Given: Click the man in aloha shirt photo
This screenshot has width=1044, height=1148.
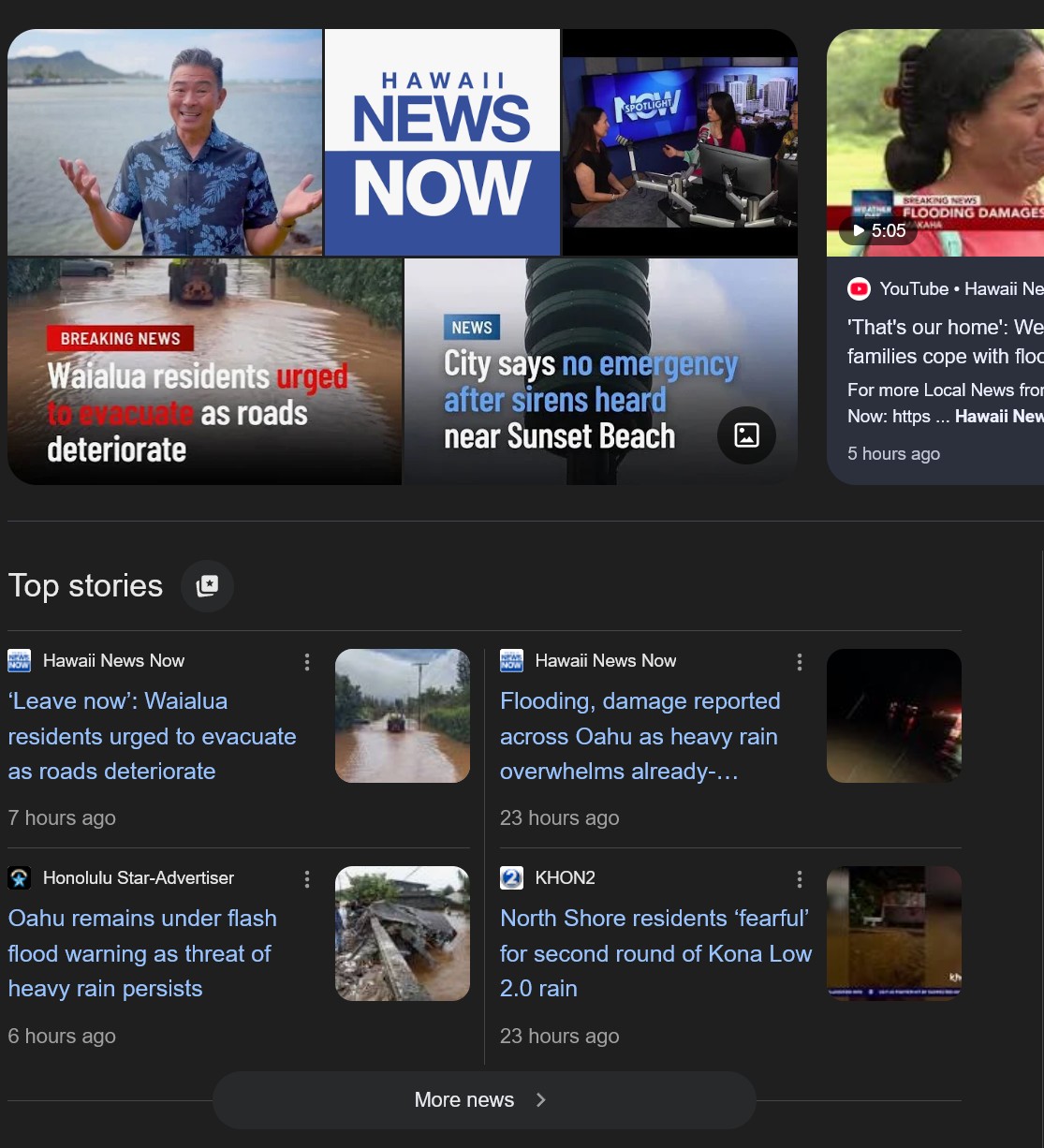Looking at the screenshot, I should 165,142.
